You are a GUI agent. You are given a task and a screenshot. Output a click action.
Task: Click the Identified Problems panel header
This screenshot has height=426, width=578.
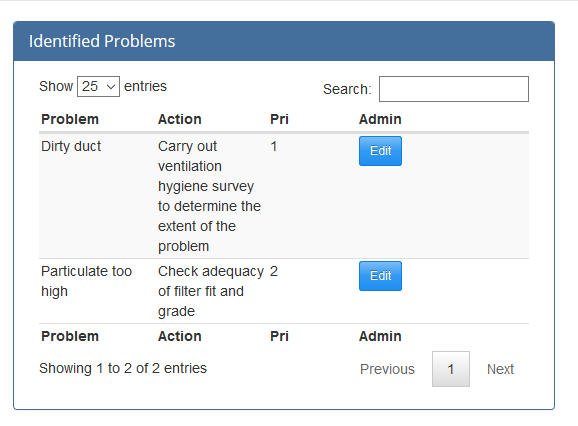[284, 41]
